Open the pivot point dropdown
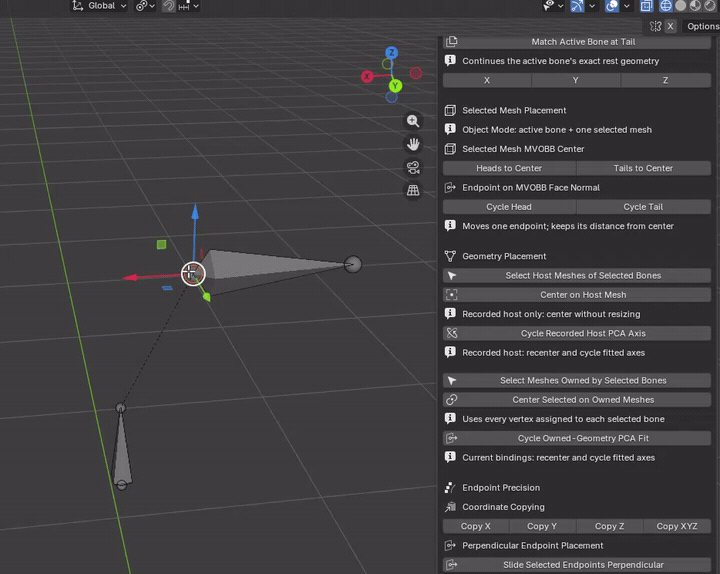Image resolution: width=720 pixels, height=574 pixels. click(146, 6)
